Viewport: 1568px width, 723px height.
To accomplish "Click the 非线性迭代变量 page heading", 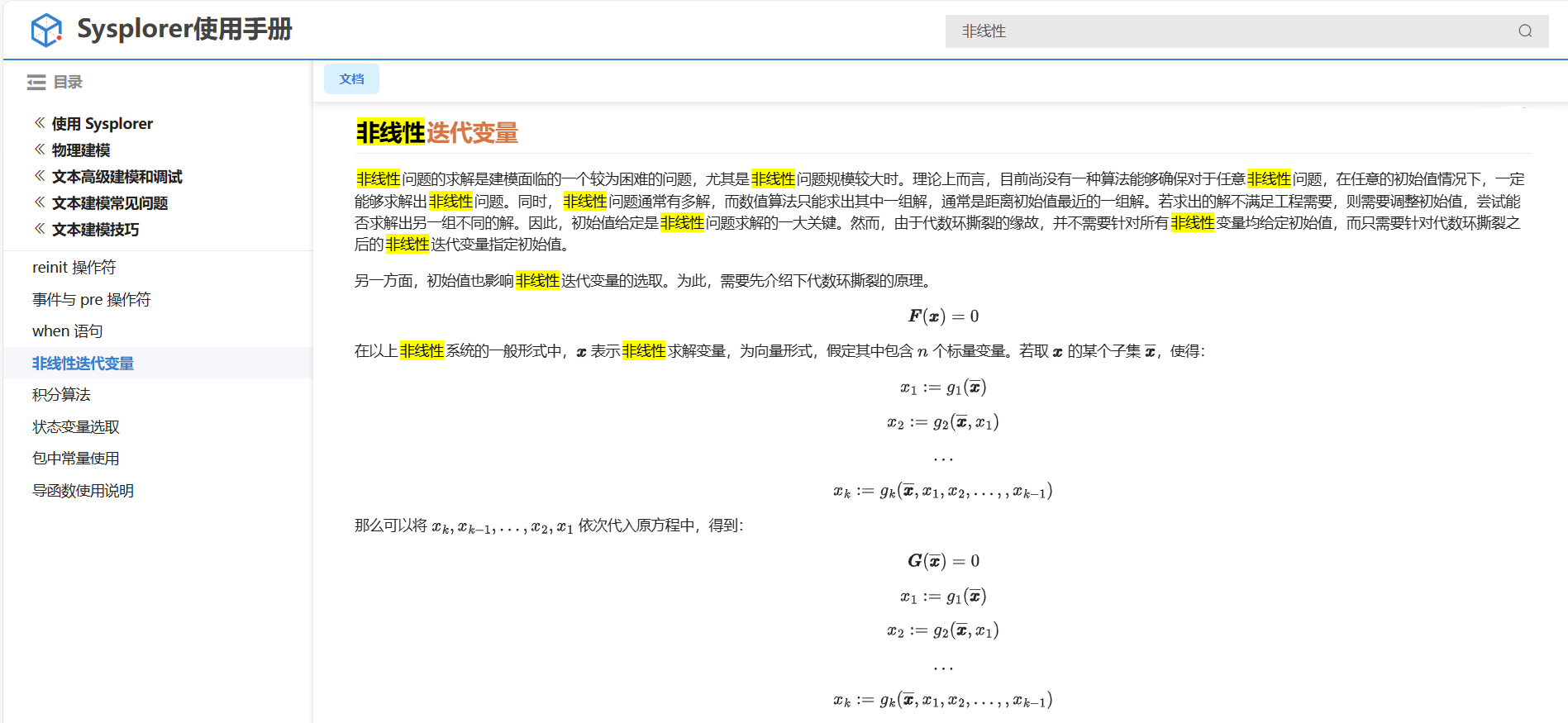I will (437, 133).
